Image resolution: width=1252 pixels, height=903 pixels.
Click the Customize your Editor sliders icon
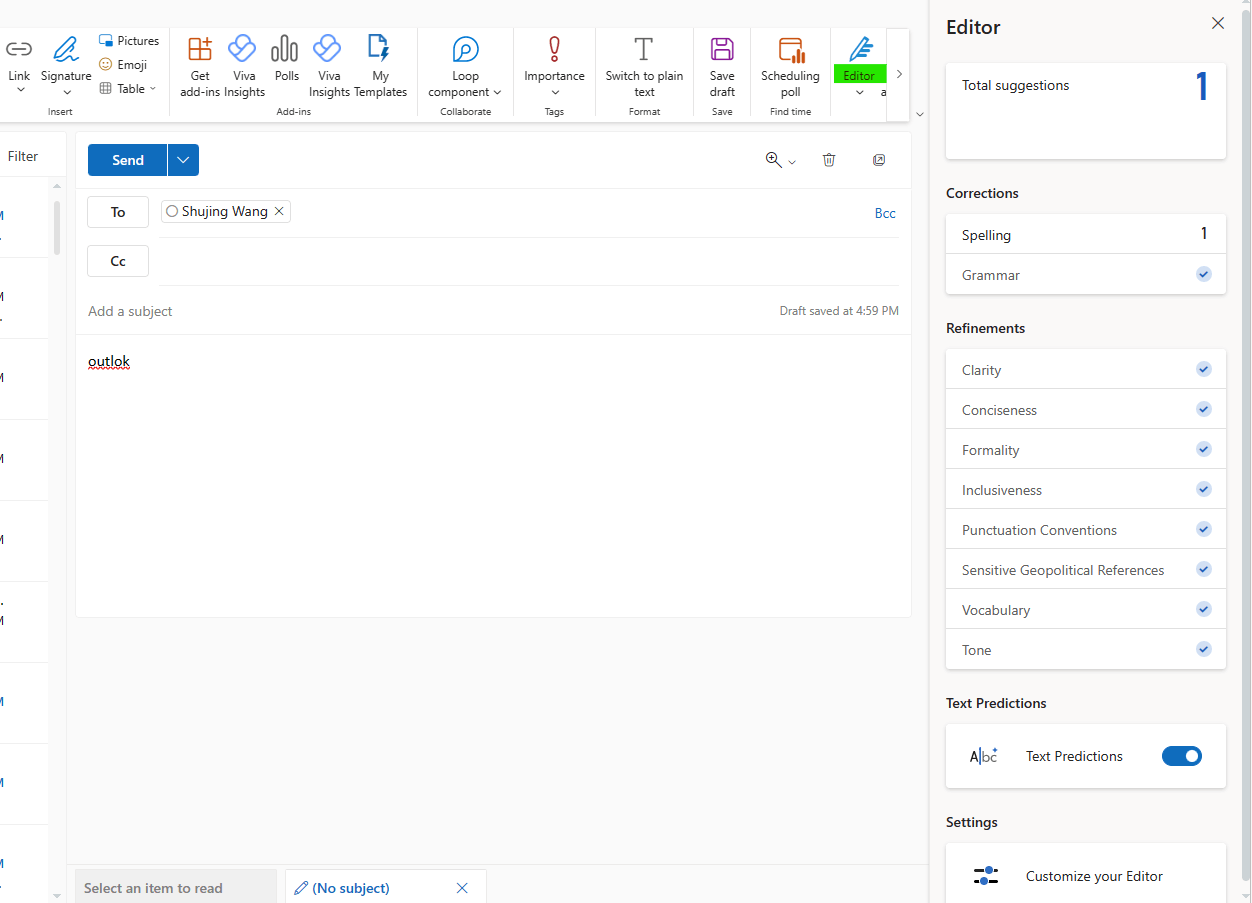click(x=986, y=876)
